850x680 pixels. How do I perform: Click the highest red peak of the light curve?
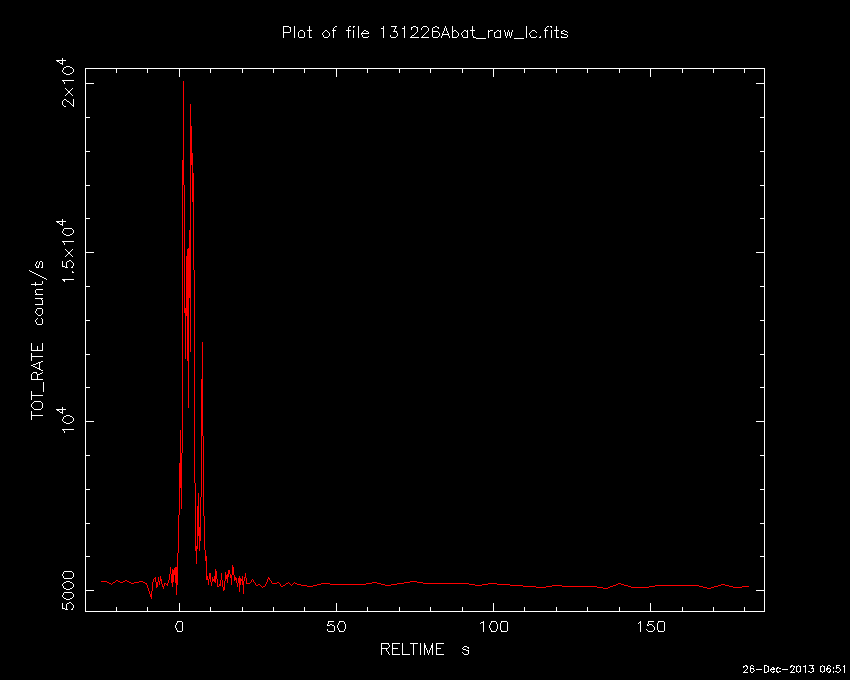point(183,82)
